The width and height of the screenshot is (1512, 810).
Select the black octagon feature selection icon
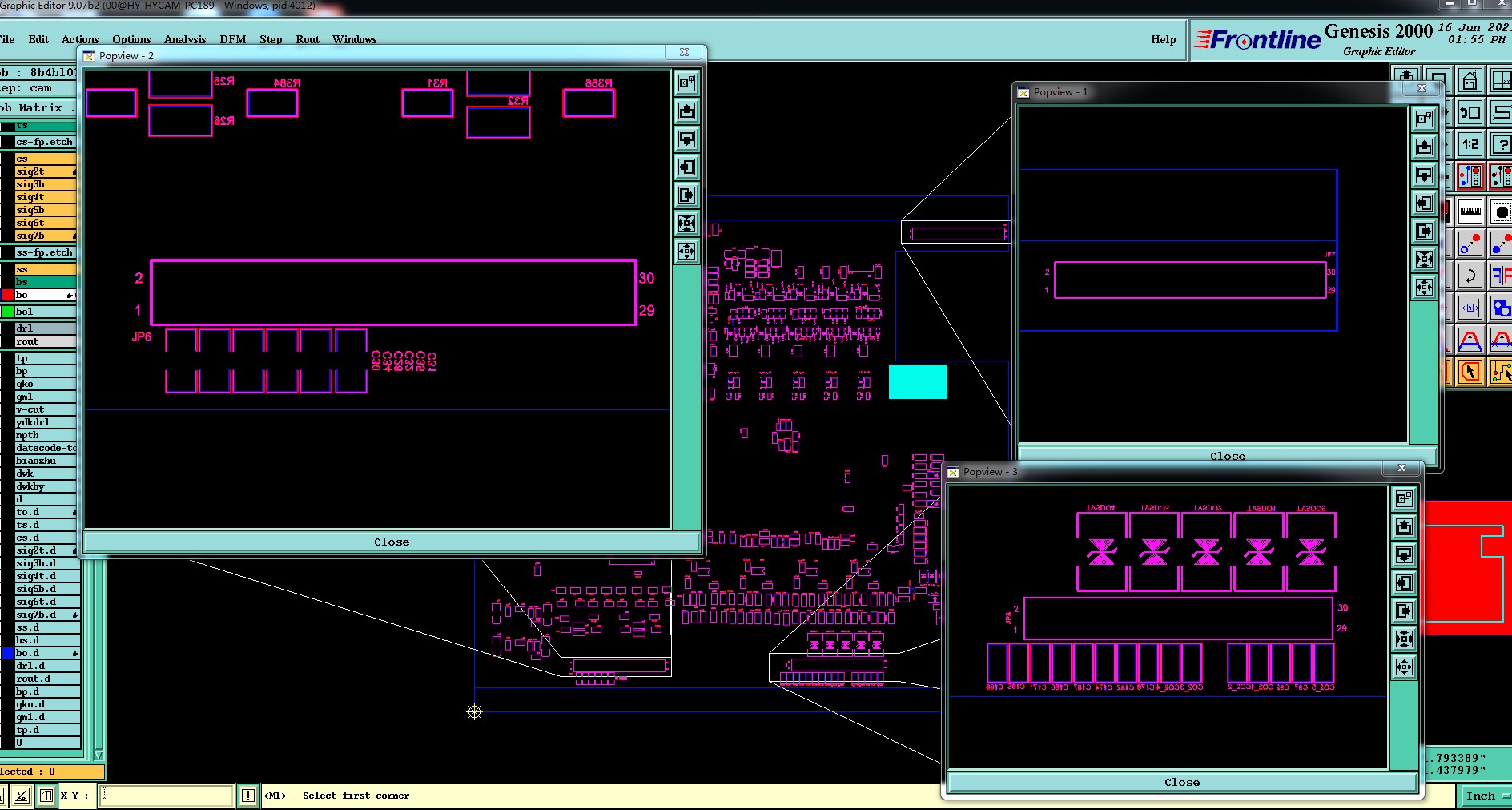pyautogui.click(x=1501, y=212)
